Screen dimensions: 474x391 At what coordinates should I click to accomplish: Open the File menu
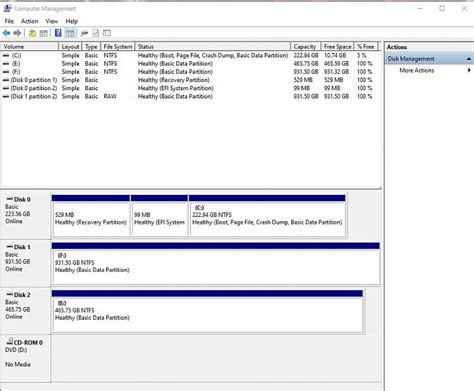[x=9, y=21]
